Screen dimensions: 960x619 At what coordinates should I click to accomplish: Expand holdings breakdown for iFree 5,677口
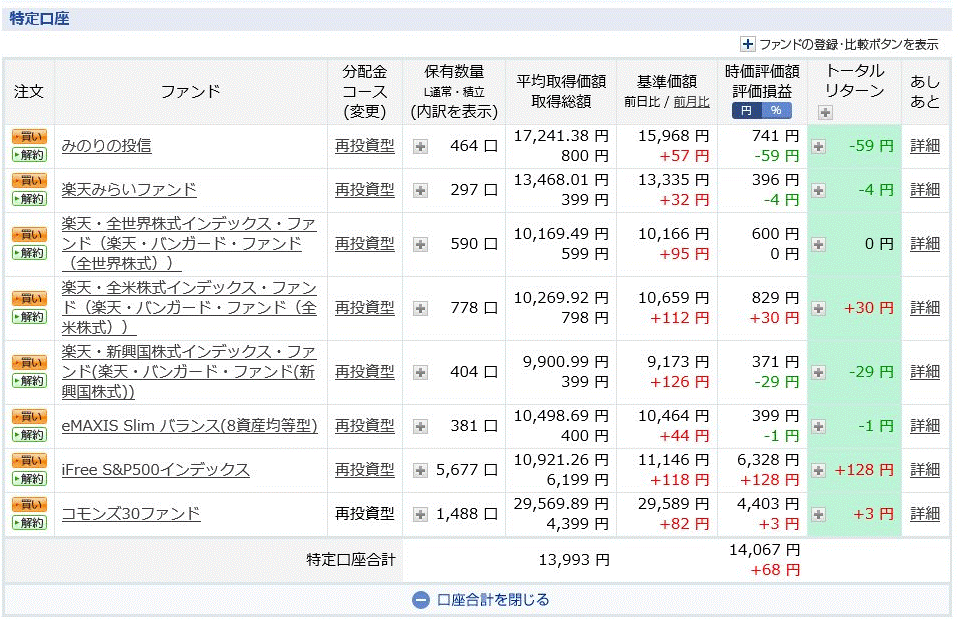420,470
